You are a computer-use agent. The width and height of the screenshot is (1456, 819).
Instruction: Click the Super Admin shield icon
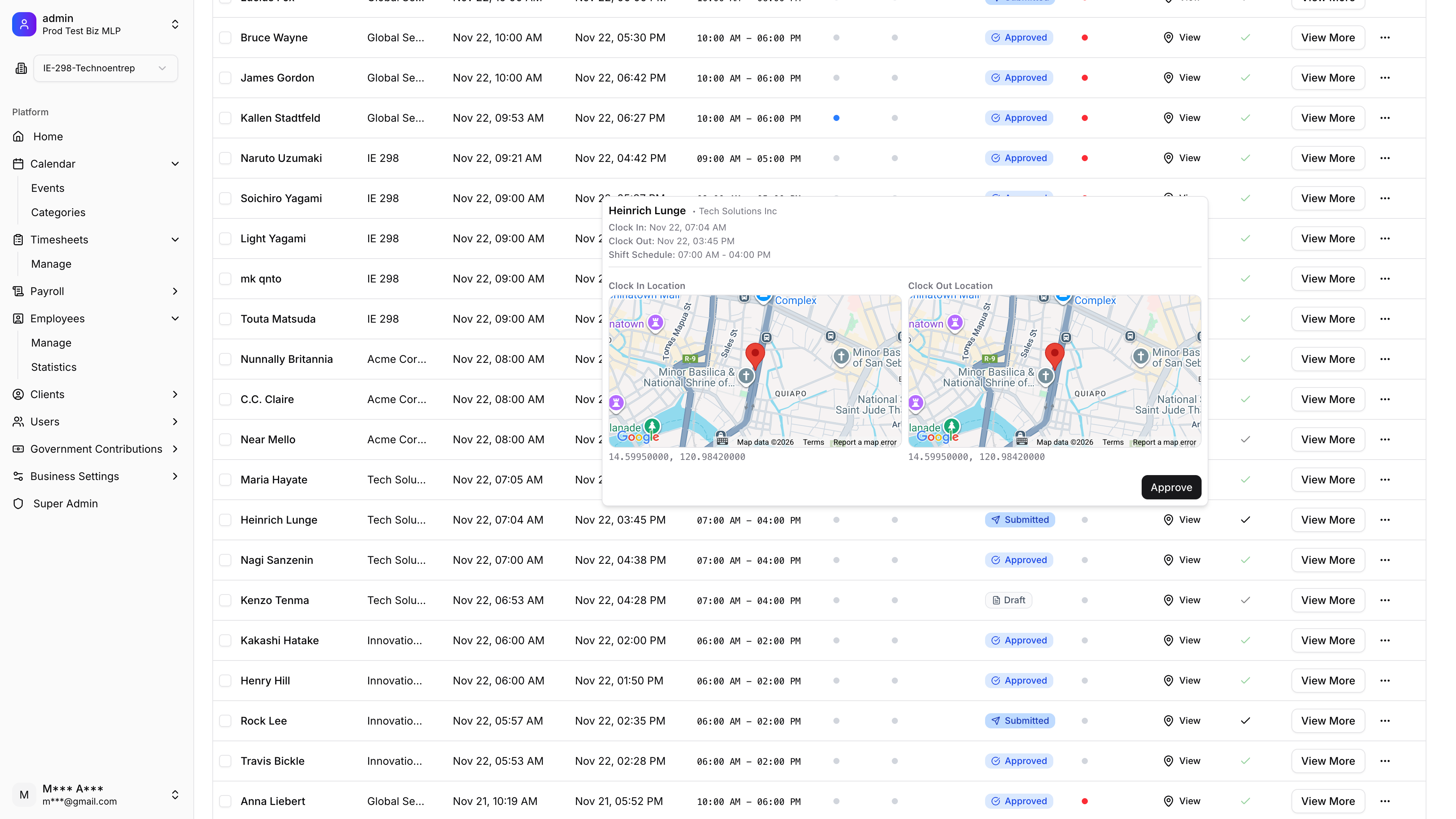(19, 504)
